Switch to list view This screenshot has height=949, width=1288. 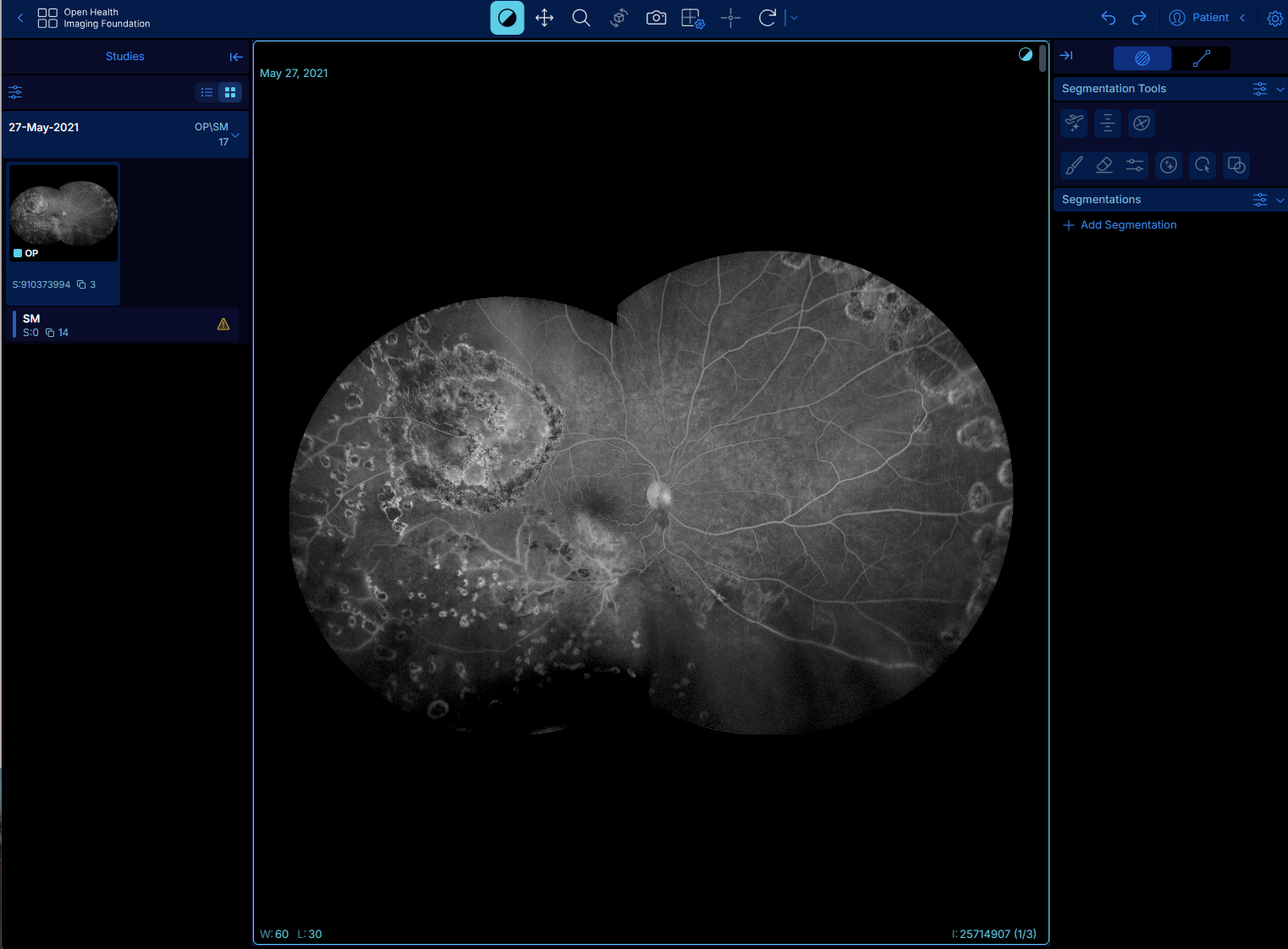click(206, 92)
